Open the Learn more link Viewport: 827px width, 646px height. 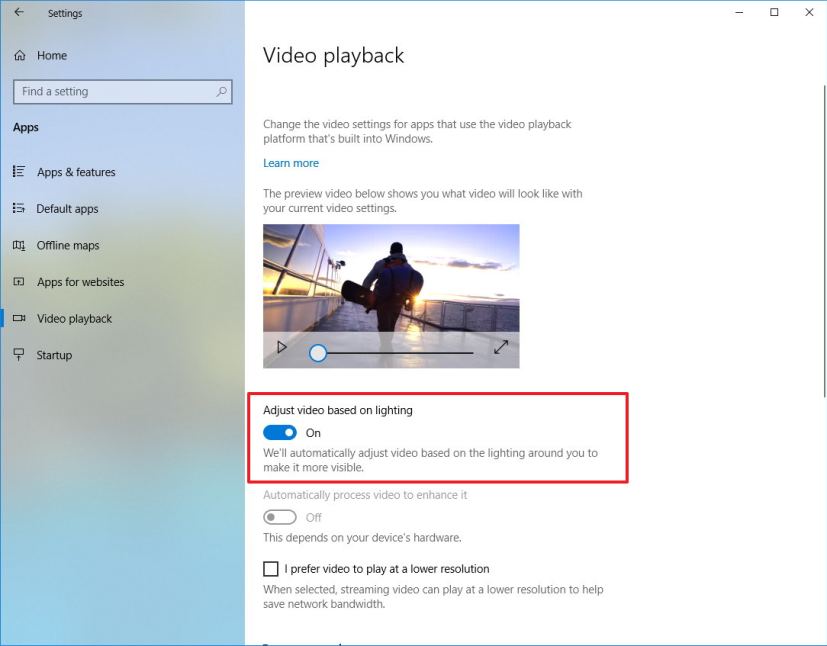point(290,163)
